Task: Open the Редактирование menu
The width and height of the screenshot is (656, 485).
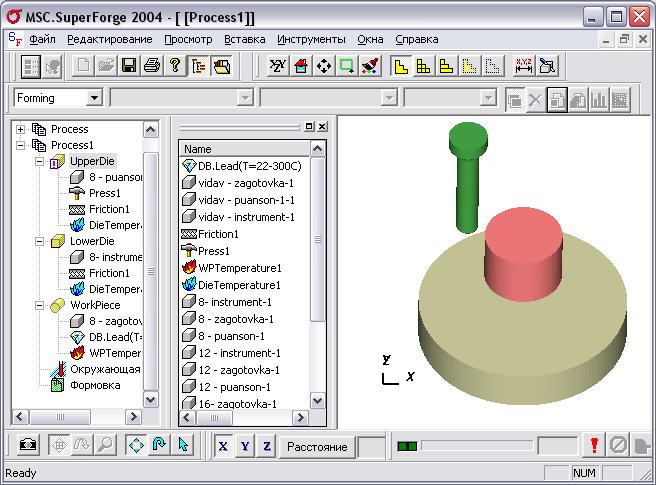Action: (110, 39)
